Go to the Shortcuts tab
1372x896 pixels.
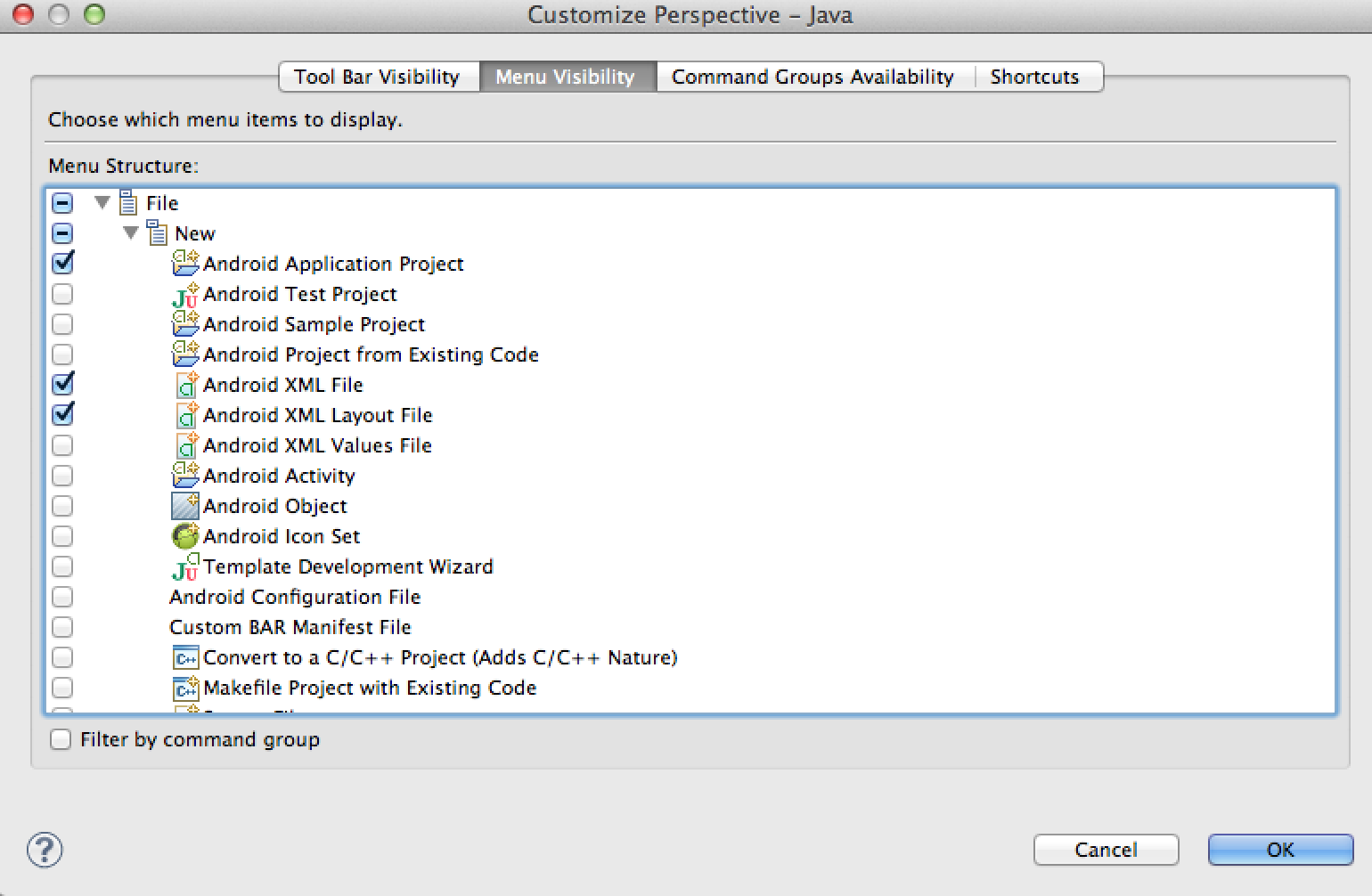pyautogui.click(x=1034, y=77)
